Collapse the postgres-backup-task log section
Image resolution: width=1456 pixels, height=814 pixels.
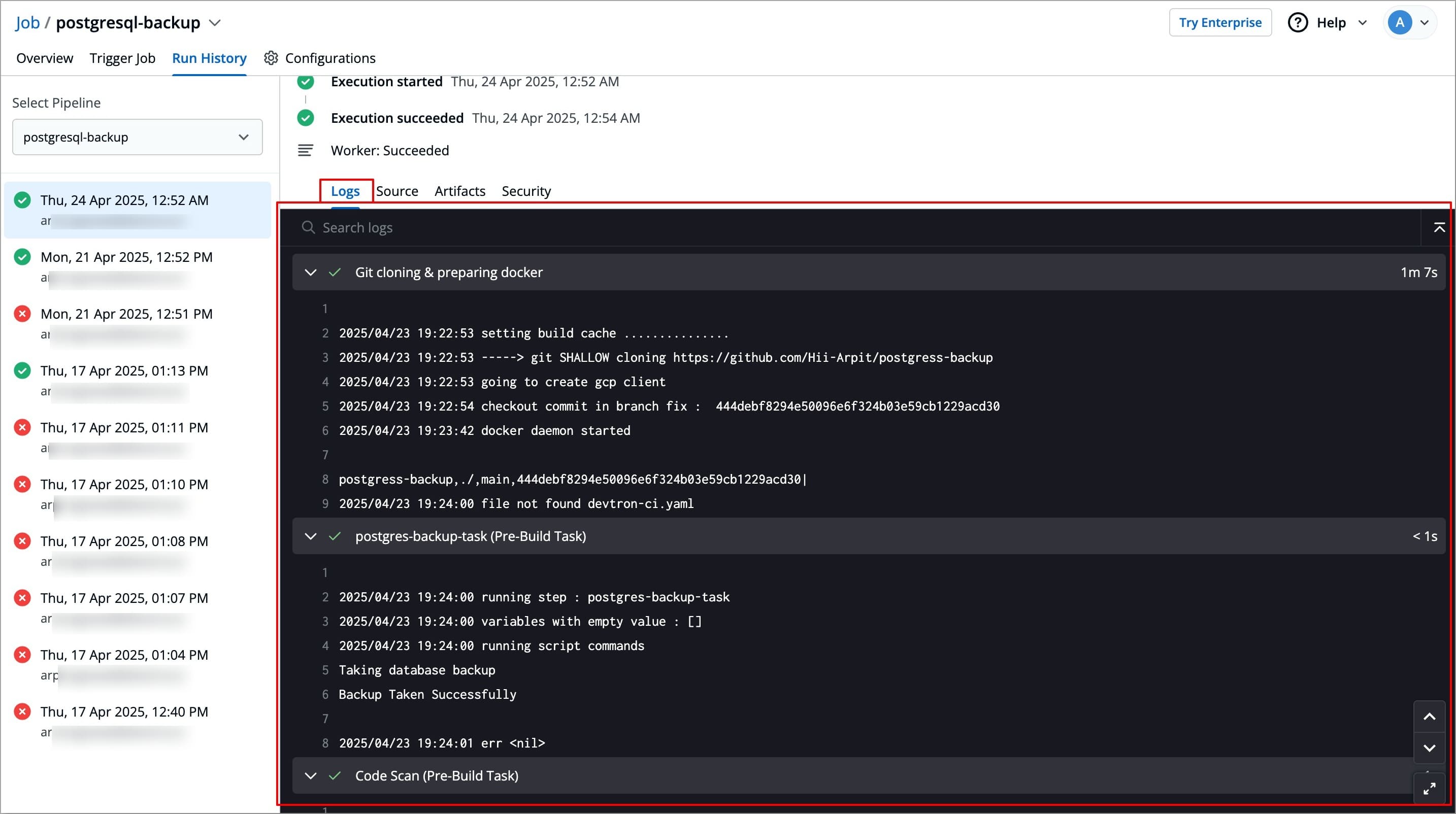[x=310, y=536]
